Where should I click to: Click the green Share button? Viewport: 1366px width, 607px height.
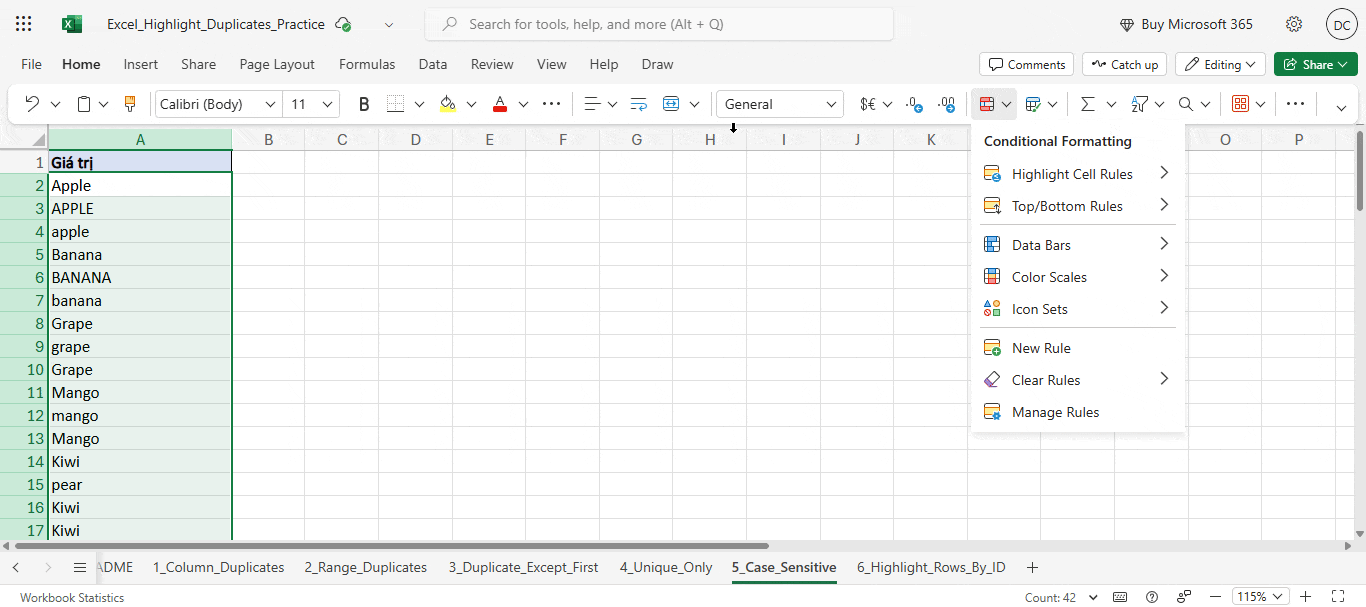coord(1315,64)
